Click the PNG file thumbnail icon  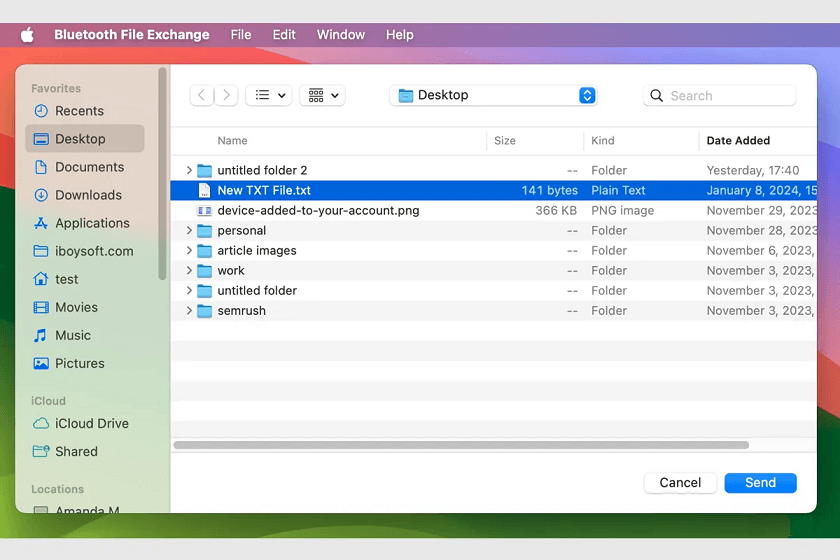click(204, 211)
